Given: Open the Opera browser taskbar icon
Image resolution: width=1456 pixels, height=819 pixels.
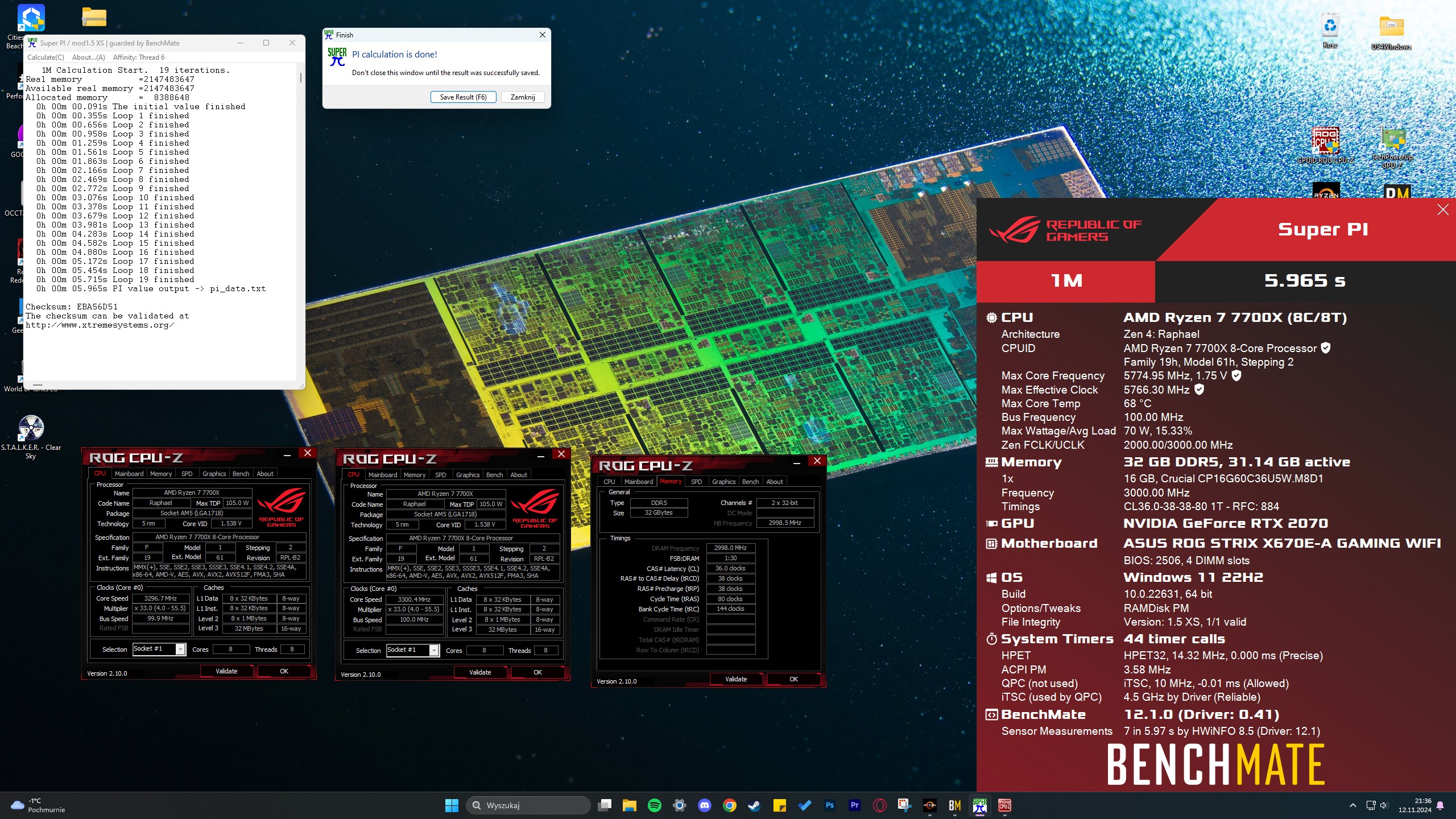Looking at the screenshot, I should coord(879,805).
